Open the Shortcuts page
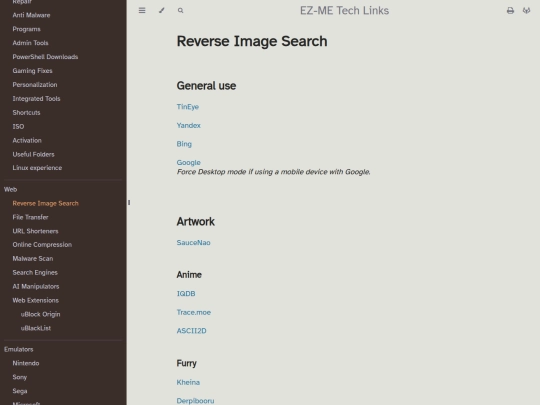 pyautogui.click(x=26, y=113)
